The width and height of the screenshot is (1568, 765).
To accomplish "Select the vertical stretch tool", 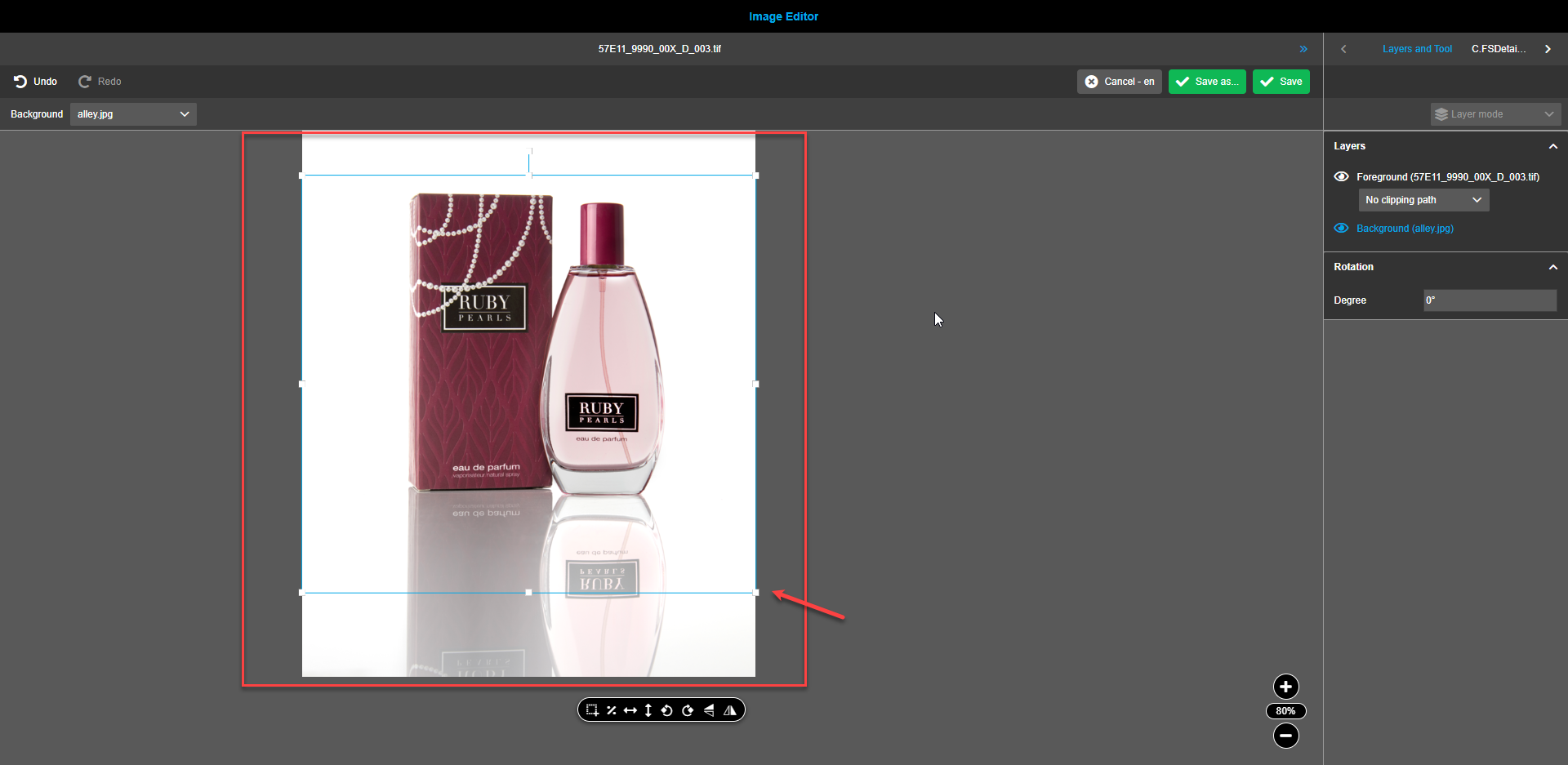I will pyautogui.click(x=648, y=709).
